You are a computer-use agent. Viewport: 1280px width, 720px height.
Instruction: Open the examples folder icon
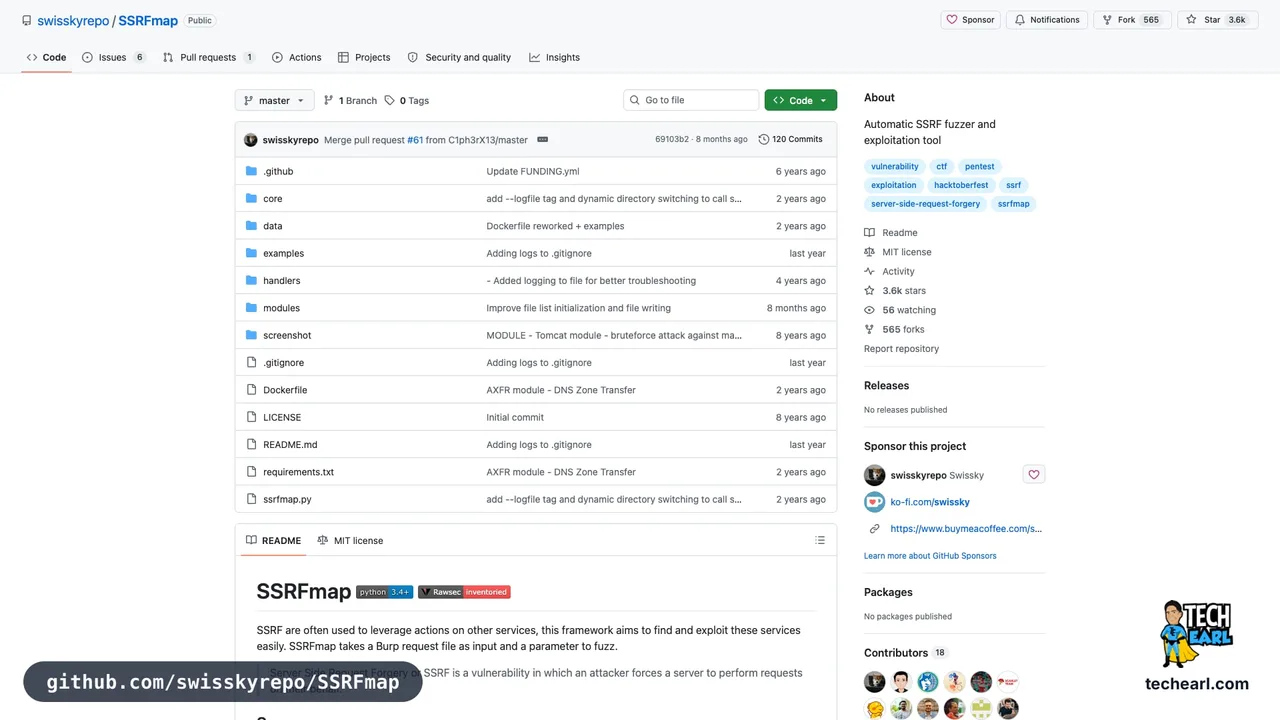tap(251, 253)
